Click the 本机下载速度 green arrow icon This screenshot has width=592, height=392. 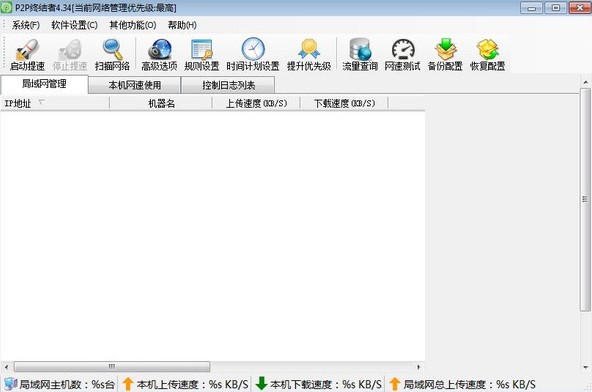pos(261,384)
